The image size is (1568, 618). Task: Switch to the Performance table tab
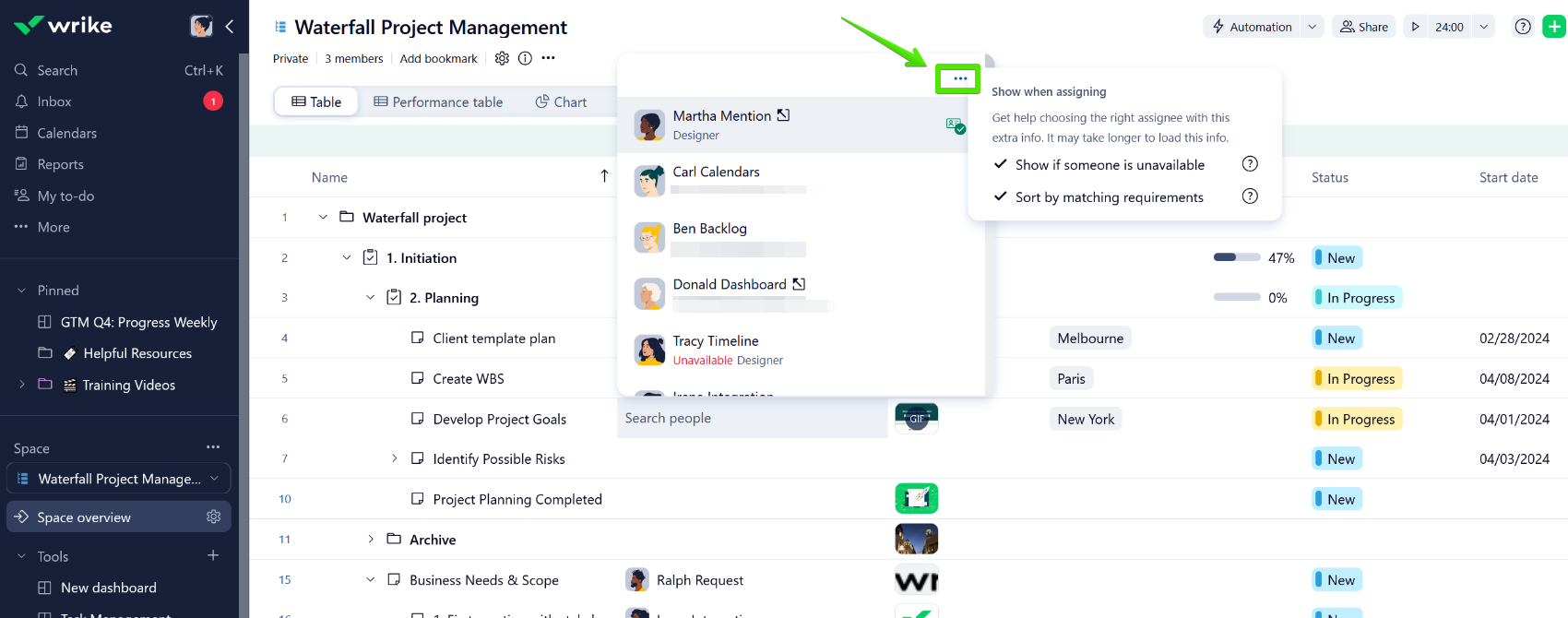(438, 101)
